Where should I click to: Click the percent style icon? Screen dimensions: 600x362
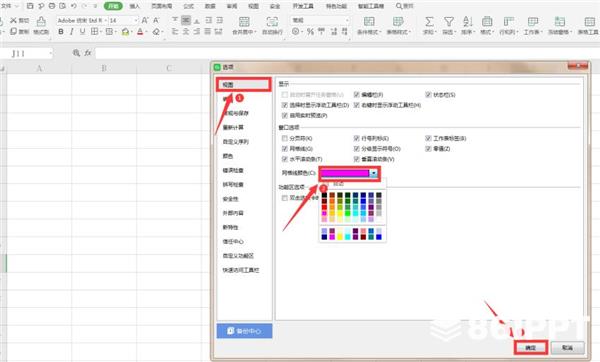pos(310,32)
